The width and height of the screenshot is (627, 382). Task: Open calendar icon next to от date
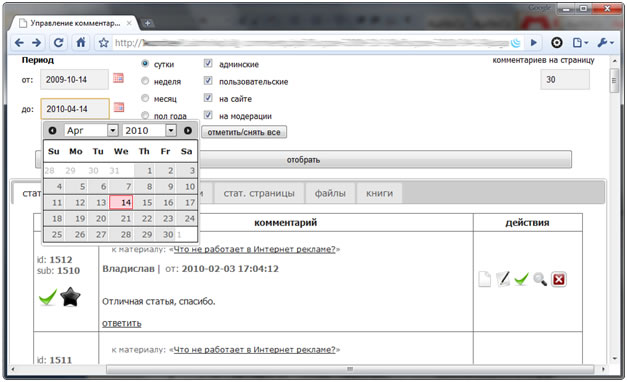tap(118, 78)
